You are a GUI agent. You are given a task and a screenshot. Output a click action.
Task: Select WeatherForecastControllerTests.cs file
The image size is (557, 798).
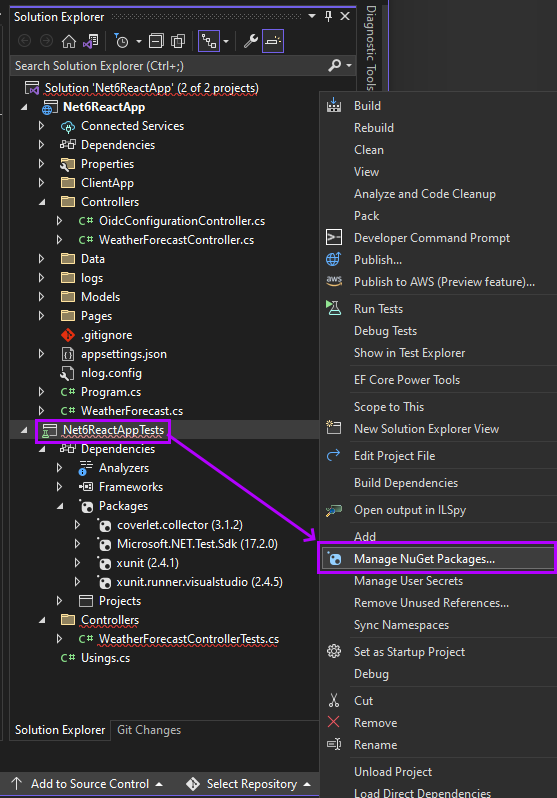pyautogui.click(x=189, y=639)
